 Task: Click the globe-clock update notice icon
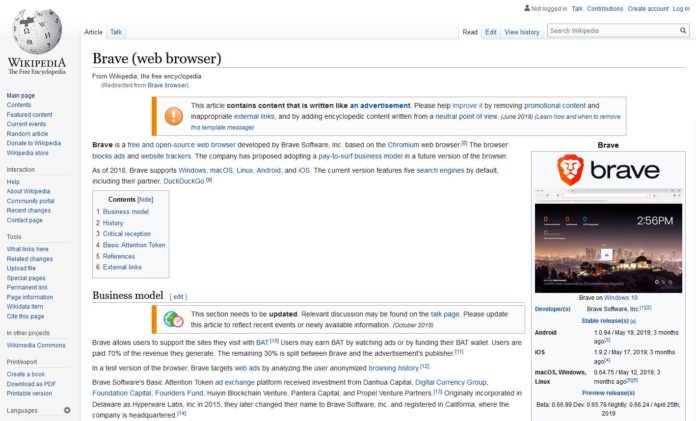(x=173, y=319)
